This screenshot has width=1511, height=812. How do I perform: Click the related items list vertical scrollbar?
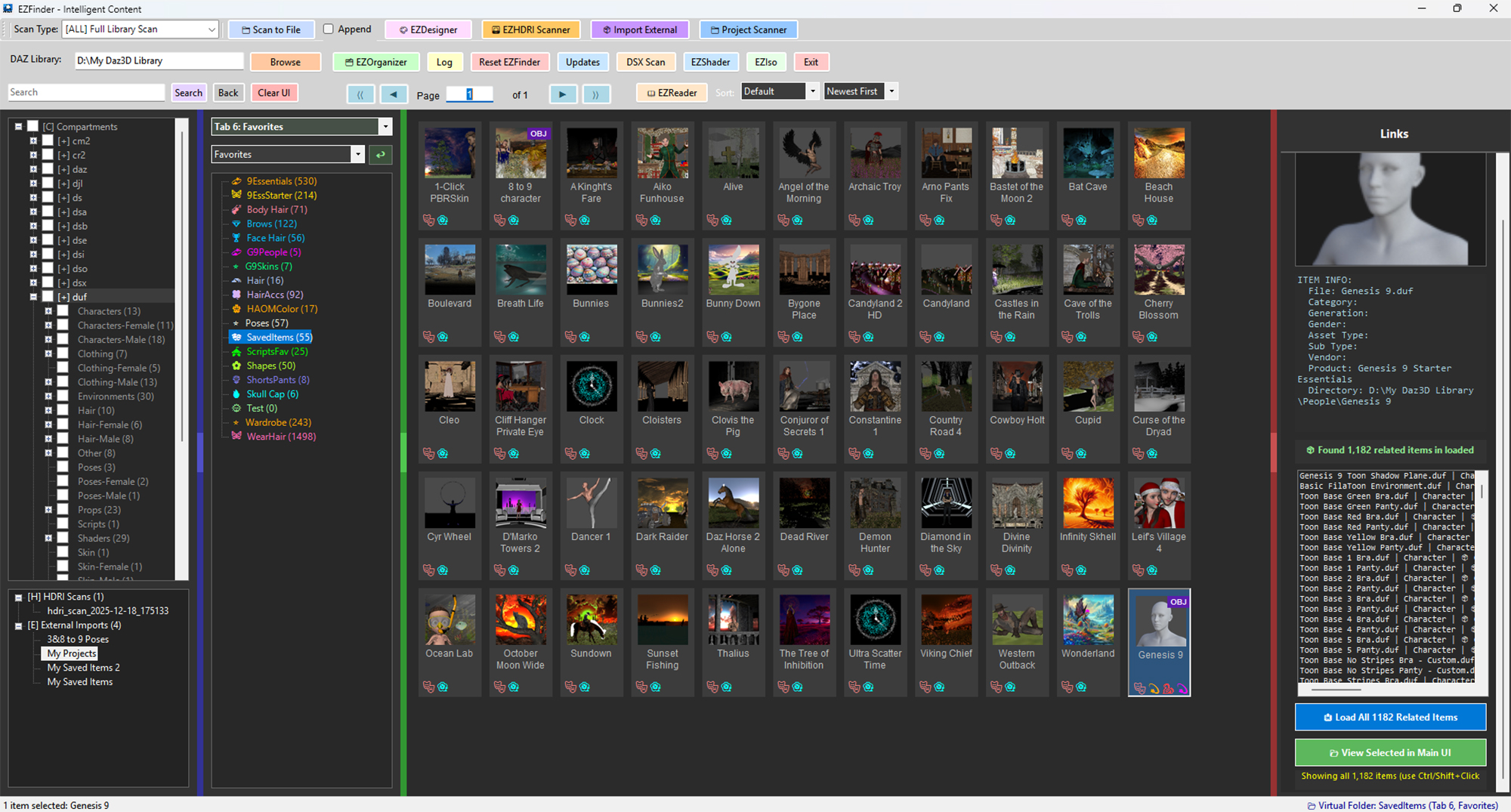click(1482, 578)
